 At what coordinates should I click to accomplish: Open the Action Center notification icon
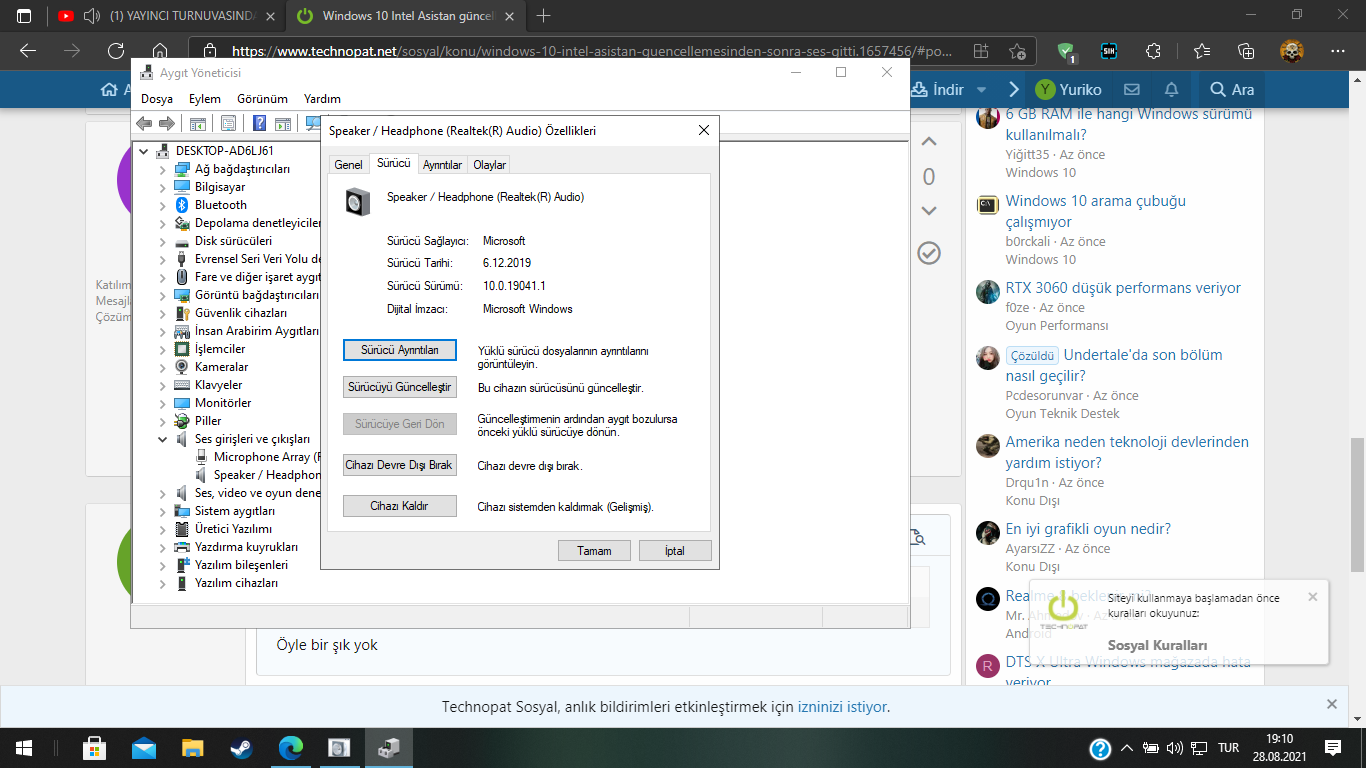click(x=1333, y=747)
